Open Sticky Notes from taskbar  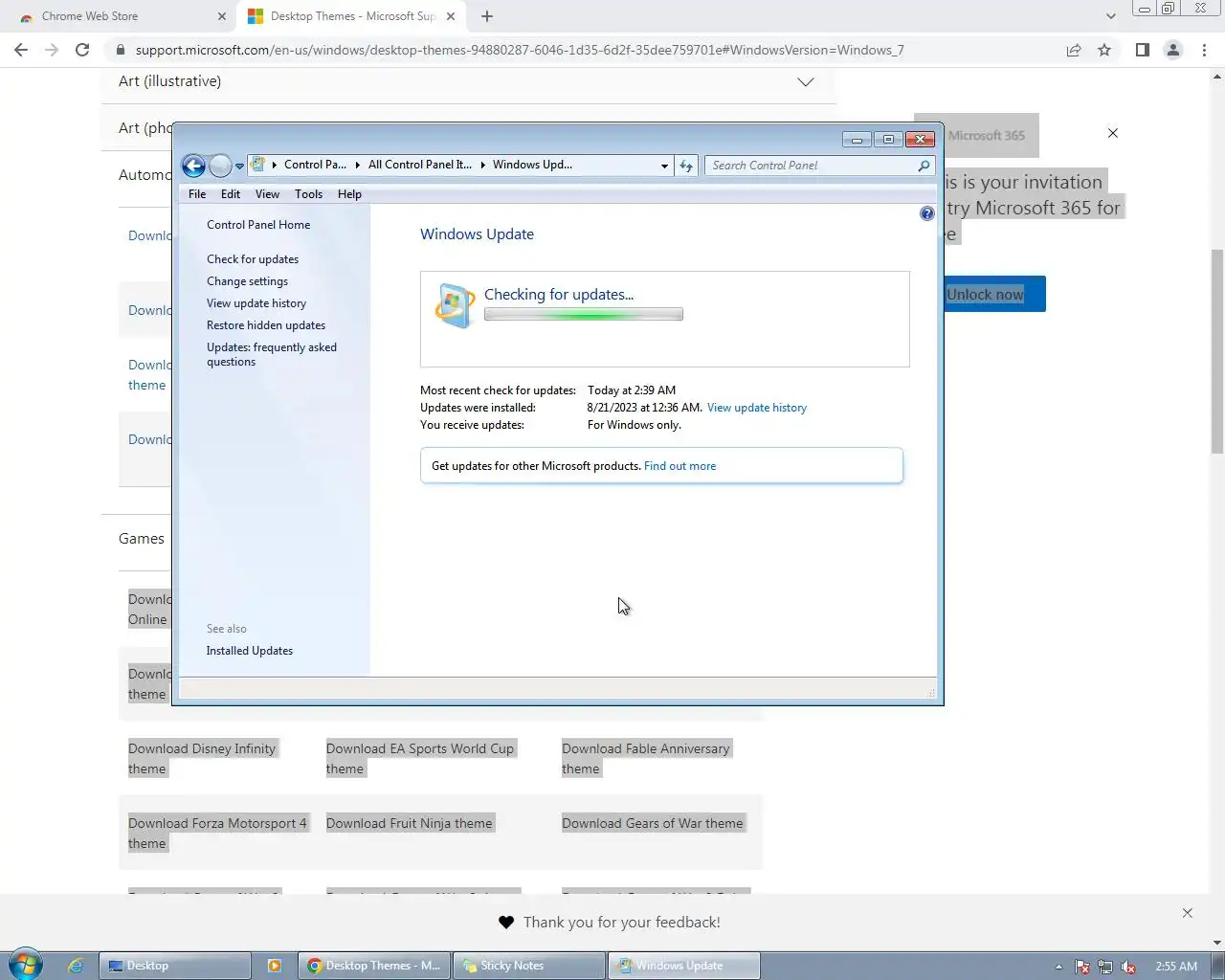point(529,966)
